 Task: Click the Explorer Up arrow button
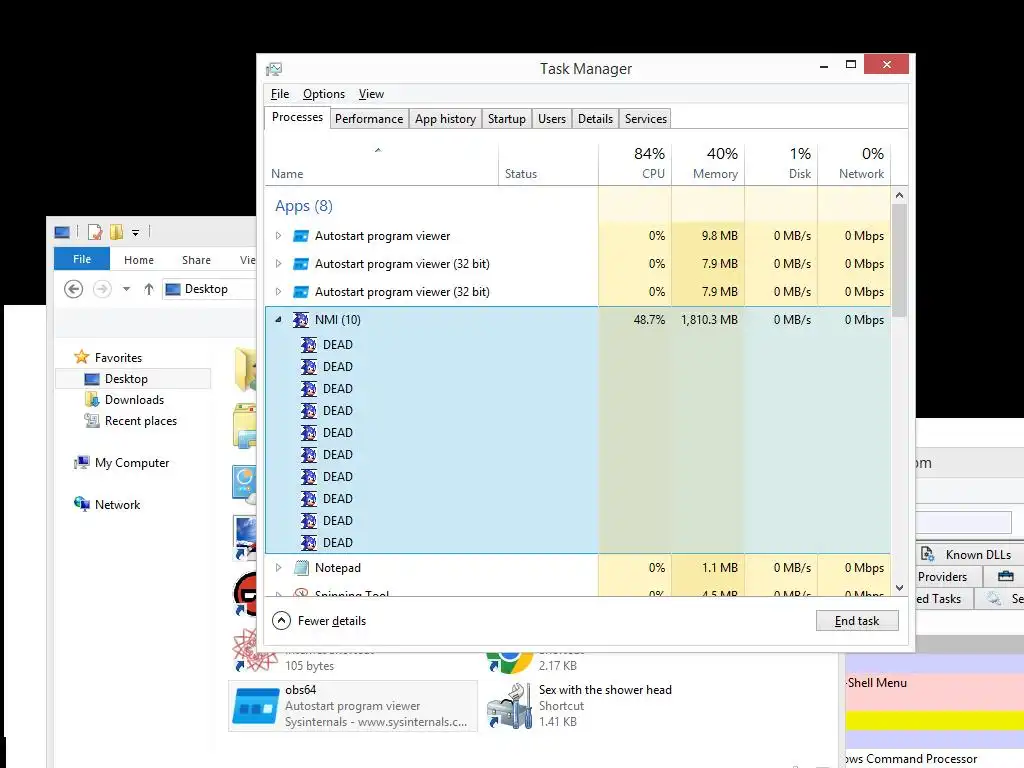click(148, 289)
